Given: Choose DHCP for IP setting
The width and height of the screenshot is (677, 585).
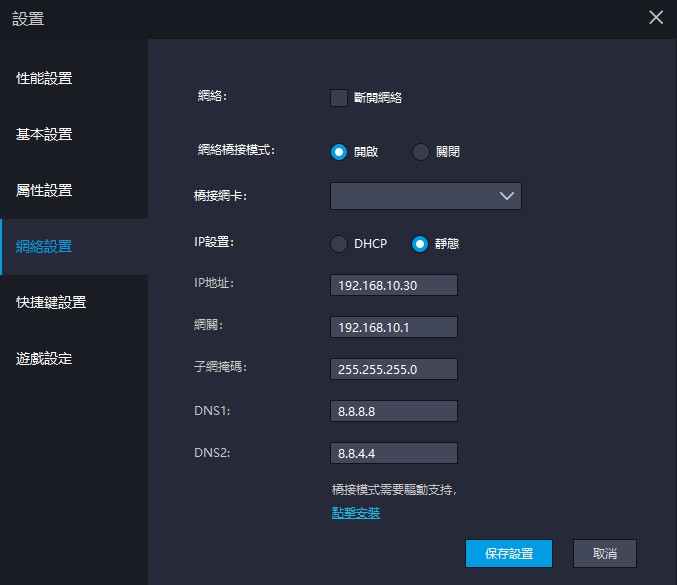Looking at the screenshot, I should click(339, 244).
